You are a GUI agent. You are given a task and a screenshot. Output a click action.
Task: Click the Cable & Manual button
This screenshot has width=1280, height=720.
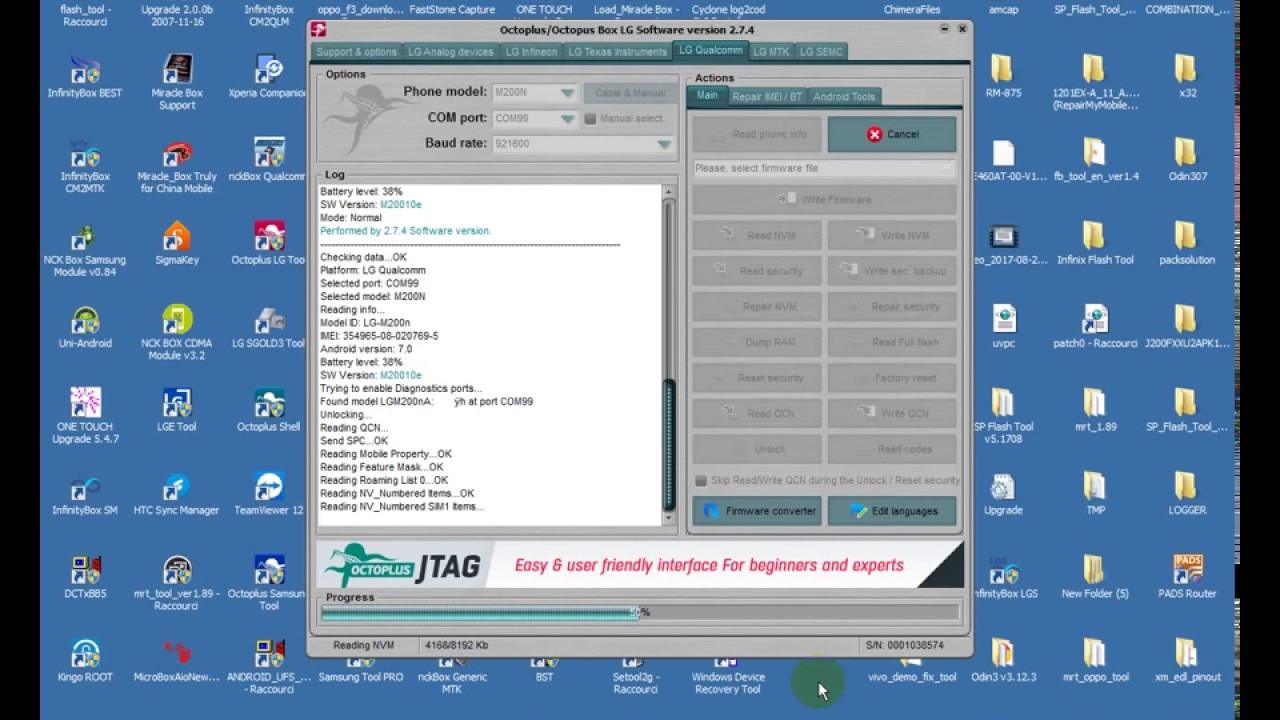pyautogui.click(x=630, y=93)
